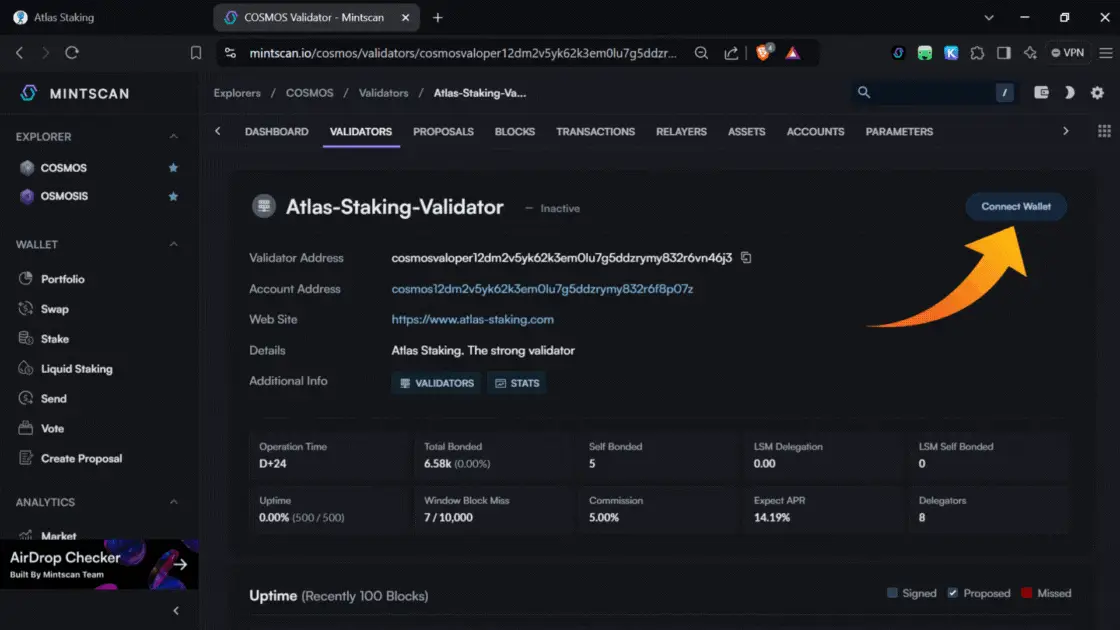Toggle the Signed checkbox in Uptime legend
This screenshot has width=1120, height=630.
[892, 593]
